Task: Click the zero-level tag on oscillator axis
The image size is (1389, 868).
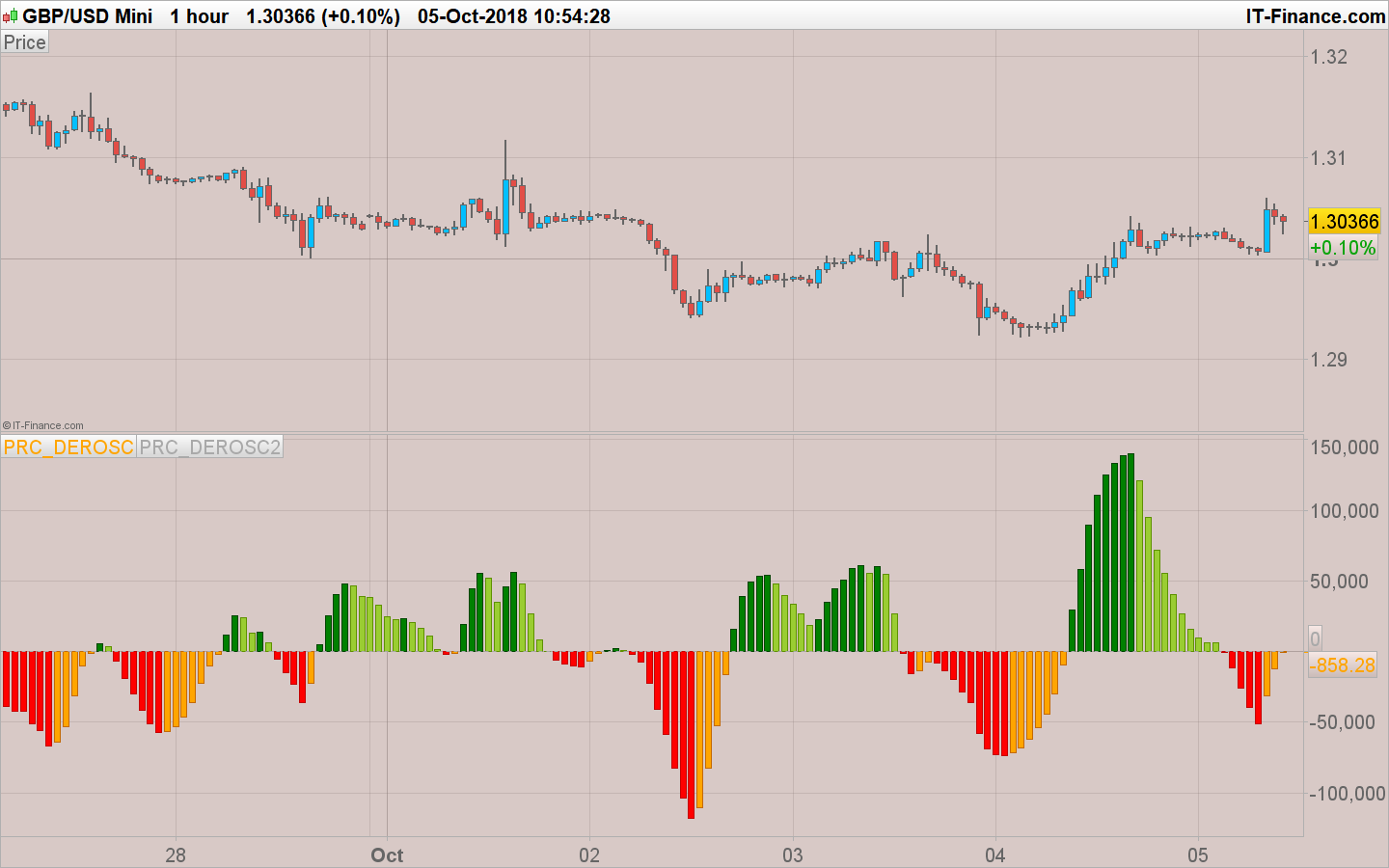Action: [1315, 638]
